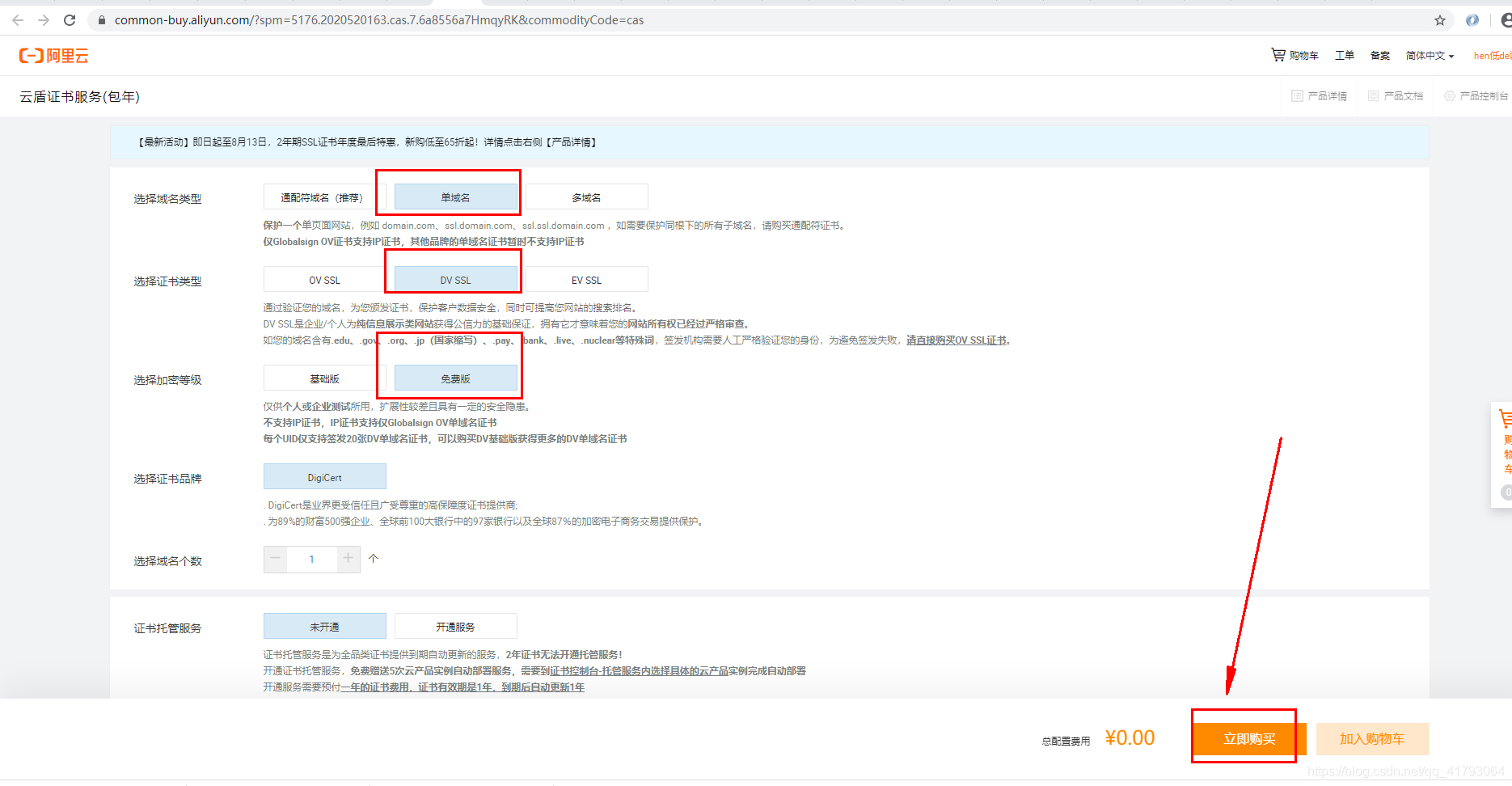Open the user account name in header
1512x786 pixels.
[1492, 55]
